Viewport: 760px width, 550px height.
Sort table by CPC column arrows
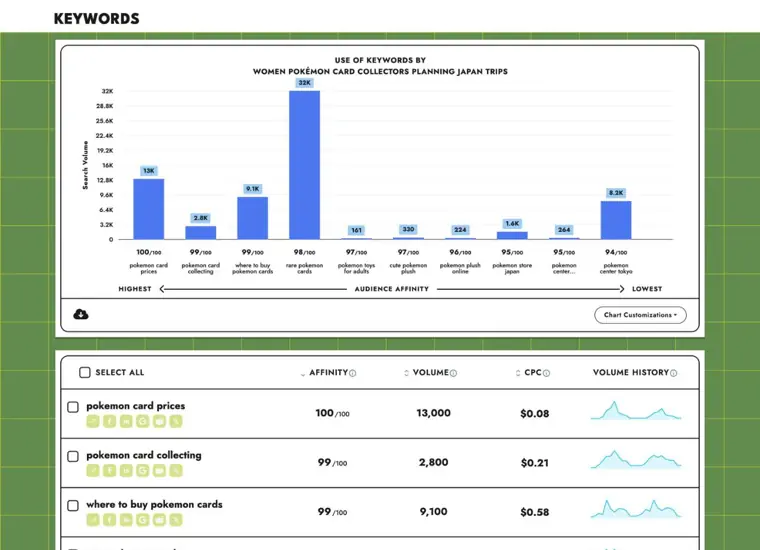pos(518,373)
